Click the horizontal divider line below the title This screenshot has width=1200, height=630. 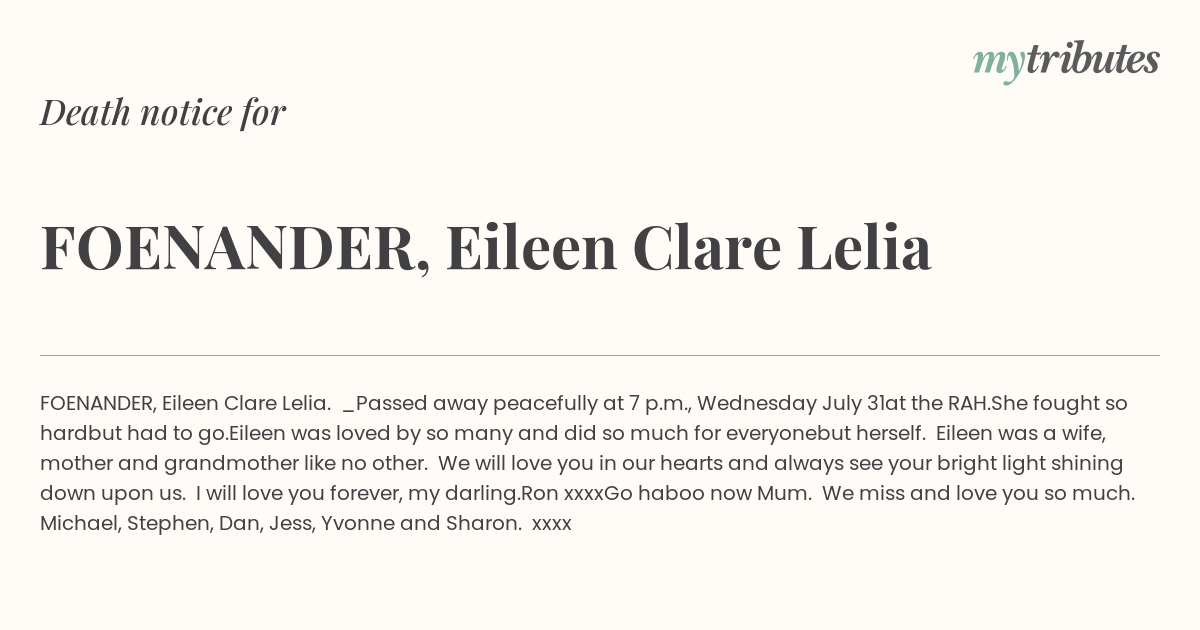tap(600, 355)
